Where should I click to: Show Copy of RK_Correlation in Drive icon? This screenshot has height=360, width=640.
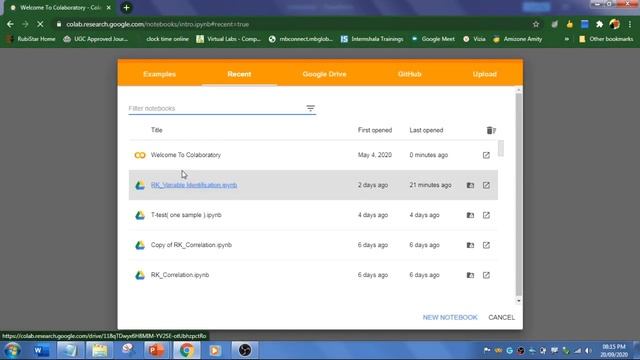(x=470, y=245)
